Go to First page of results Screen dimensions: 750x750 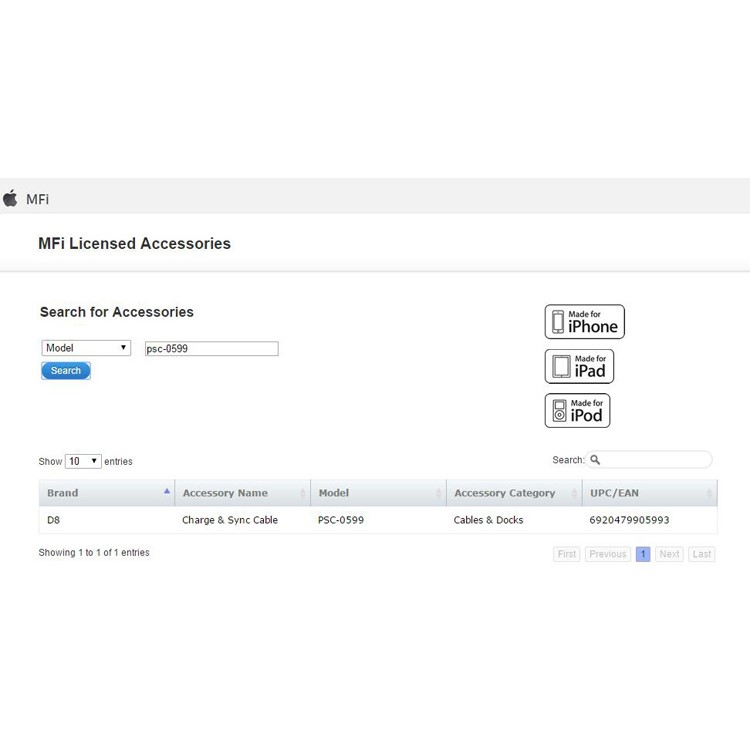click(567, 554)
